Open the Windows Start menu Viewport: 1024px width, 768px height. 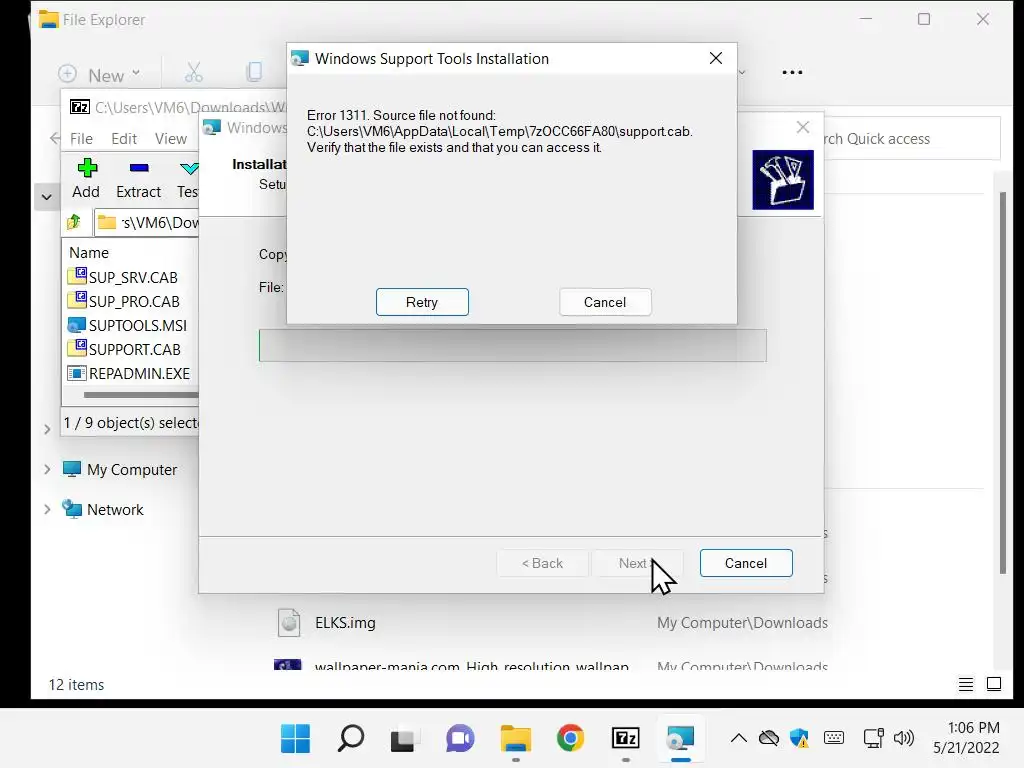click(295, 739)
